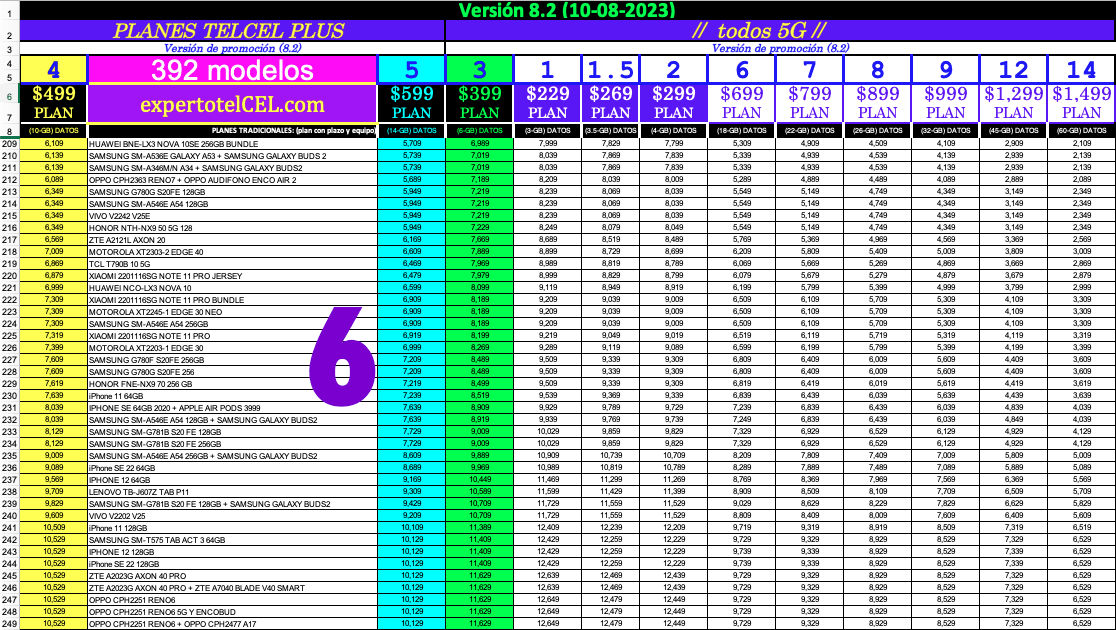Open the expertotelCEL.com cell
Image resolution: width=1116 pixels, height=630 pixels.
(x=232, y=104)
